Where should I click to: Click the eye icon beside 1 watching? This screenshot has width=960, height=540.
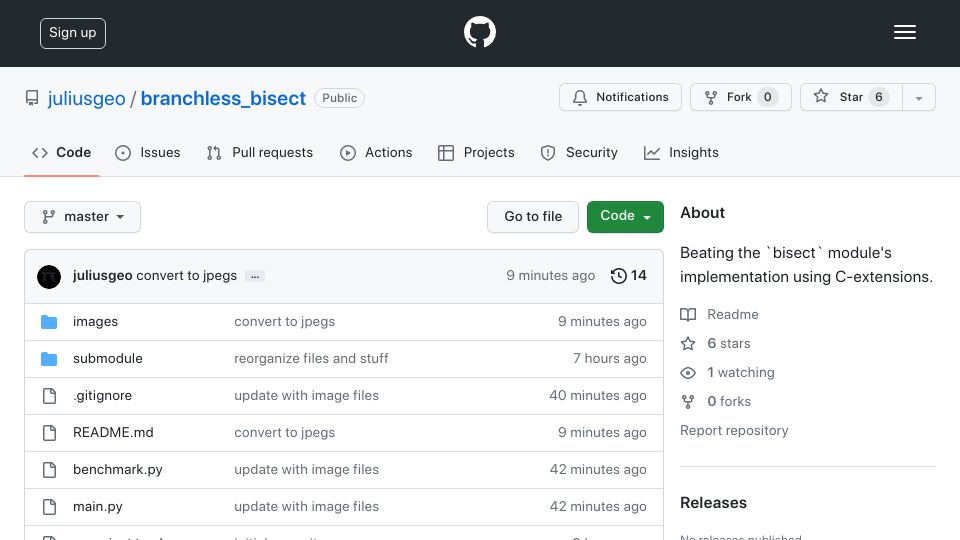pyautogui.click(x=688, y=373)
